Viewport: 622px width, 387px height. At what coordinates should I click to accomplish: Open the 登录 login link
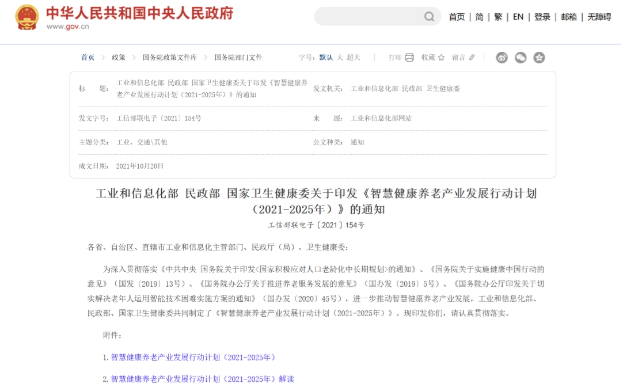point(542,17)
